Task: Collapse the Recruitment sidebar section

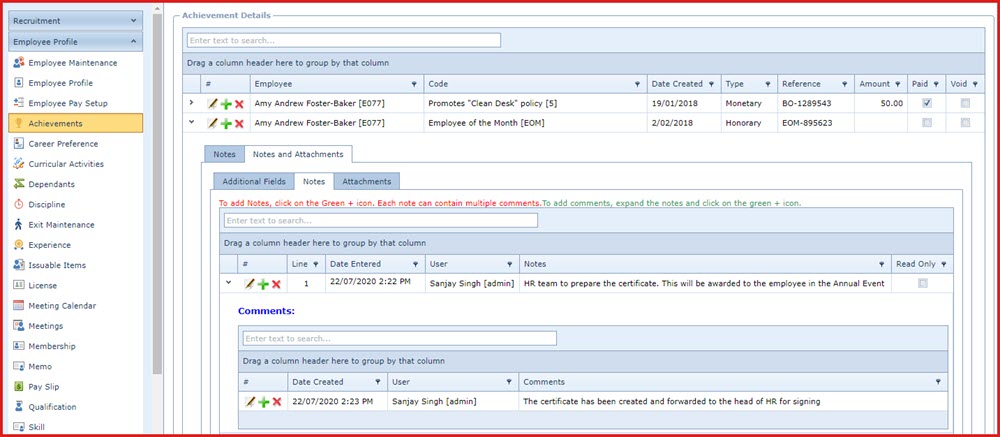Action: pos(134,20)
